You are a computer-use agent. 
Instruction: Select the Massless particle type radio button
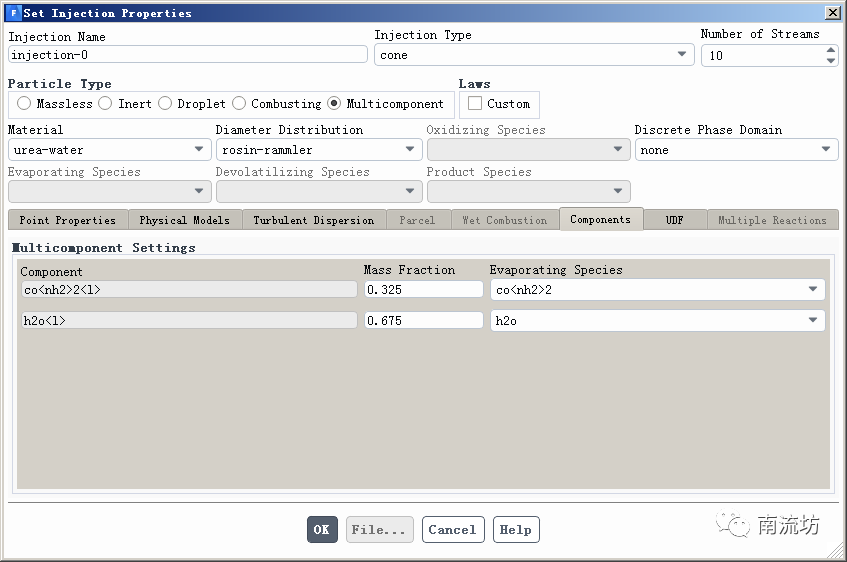coord(24,104)
